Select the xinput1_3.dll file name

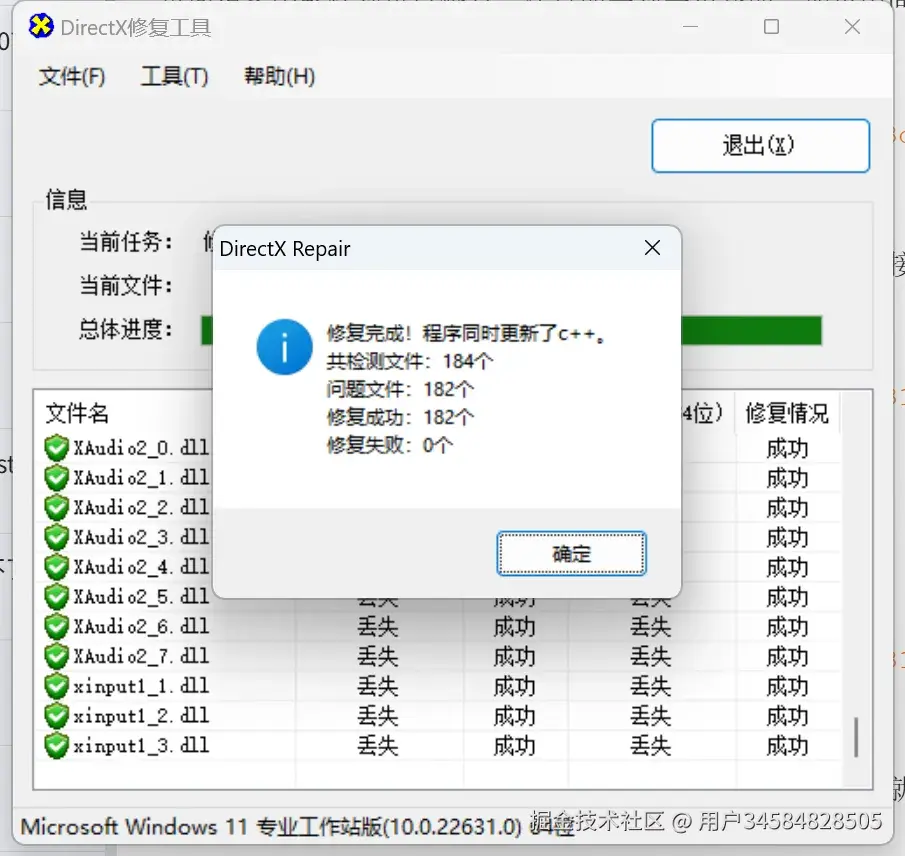[x=141, y=746]
